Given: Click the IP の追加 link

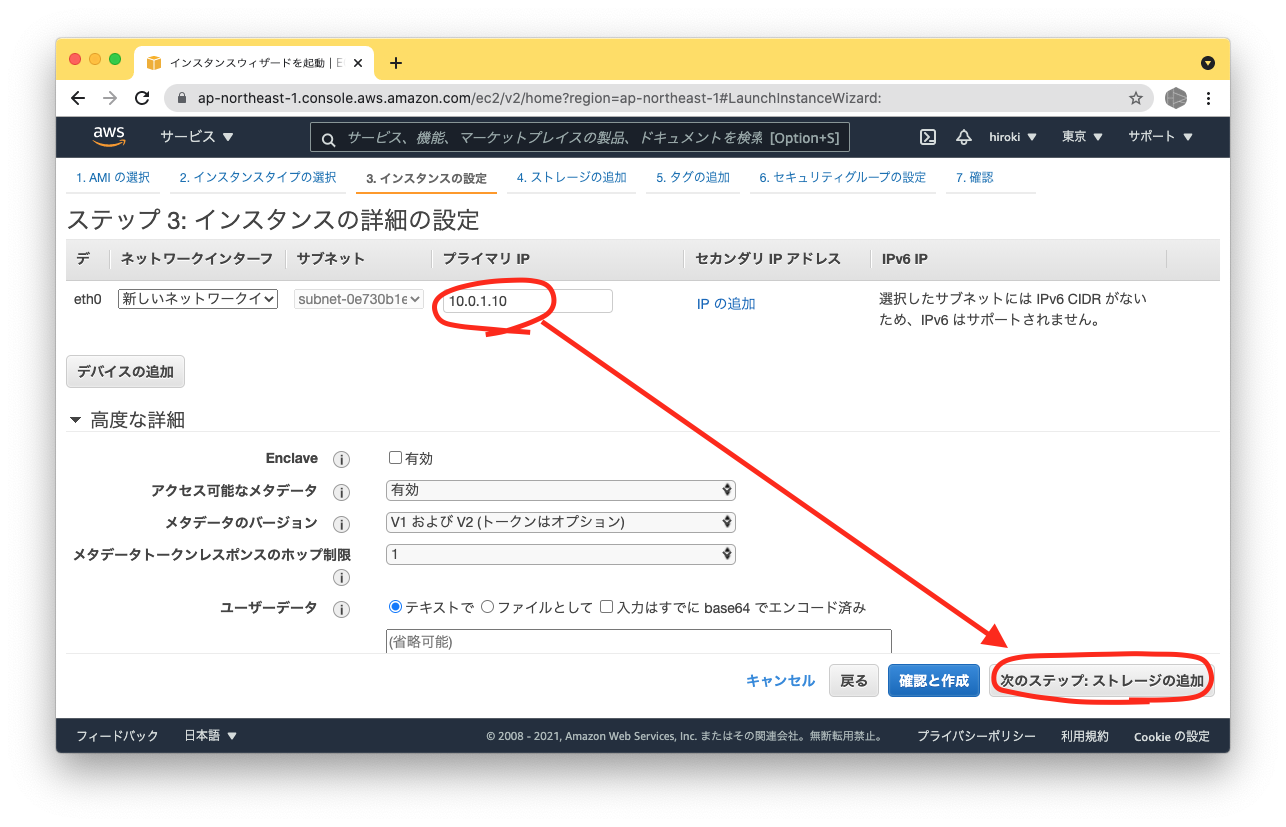Looking at the screenshot, I should 726,303.
